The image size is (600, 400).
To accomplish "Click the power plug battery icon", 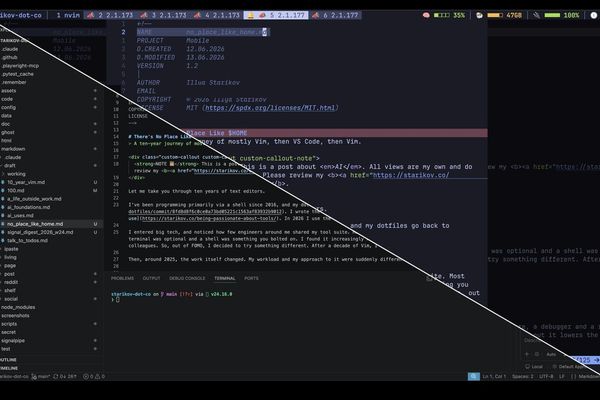I will click(536, 15).
